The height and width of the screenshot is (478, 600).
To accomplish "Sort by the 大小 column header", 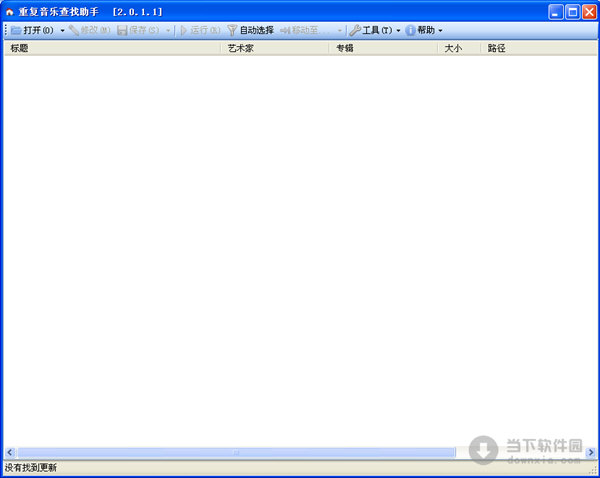I will (459, 48).
